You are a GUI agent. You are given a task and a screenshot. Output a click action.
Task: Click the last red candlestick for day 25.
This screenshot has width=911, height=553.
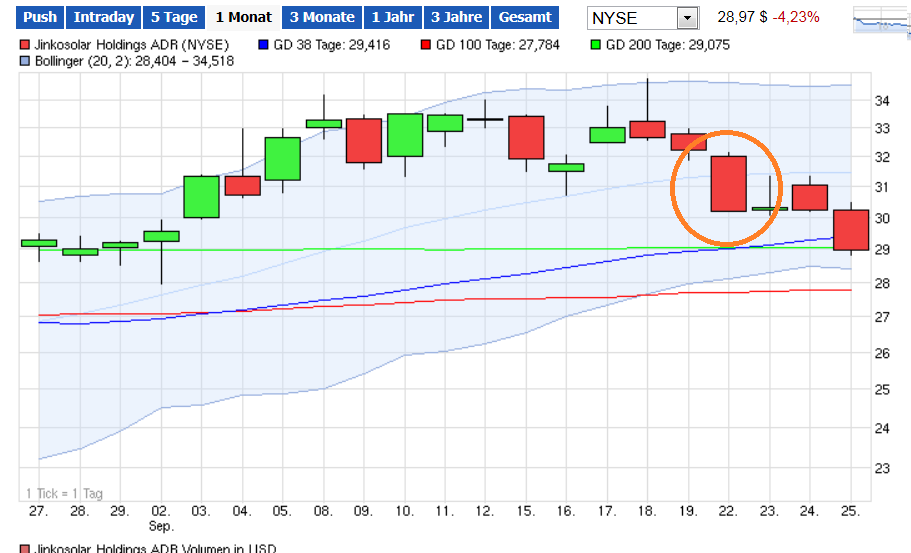point(851,230)
